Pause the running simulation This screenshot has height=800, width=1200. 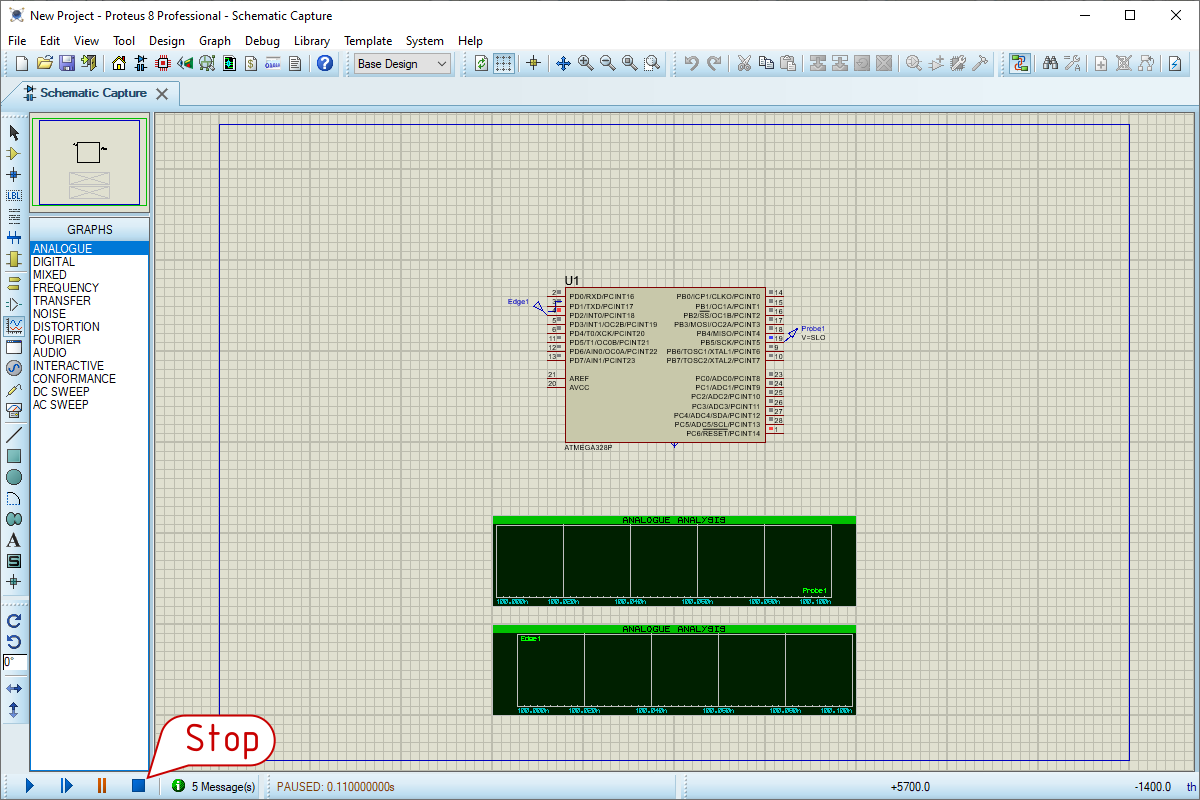pyautogui.click(x=101, y=786)
